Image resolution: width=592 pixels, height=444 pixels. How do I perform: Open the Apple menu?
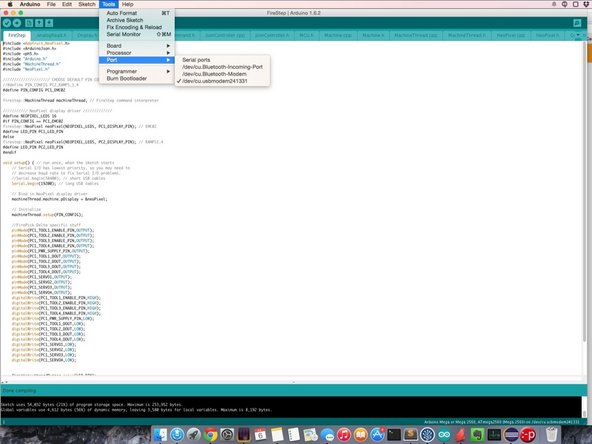(10, 4)
